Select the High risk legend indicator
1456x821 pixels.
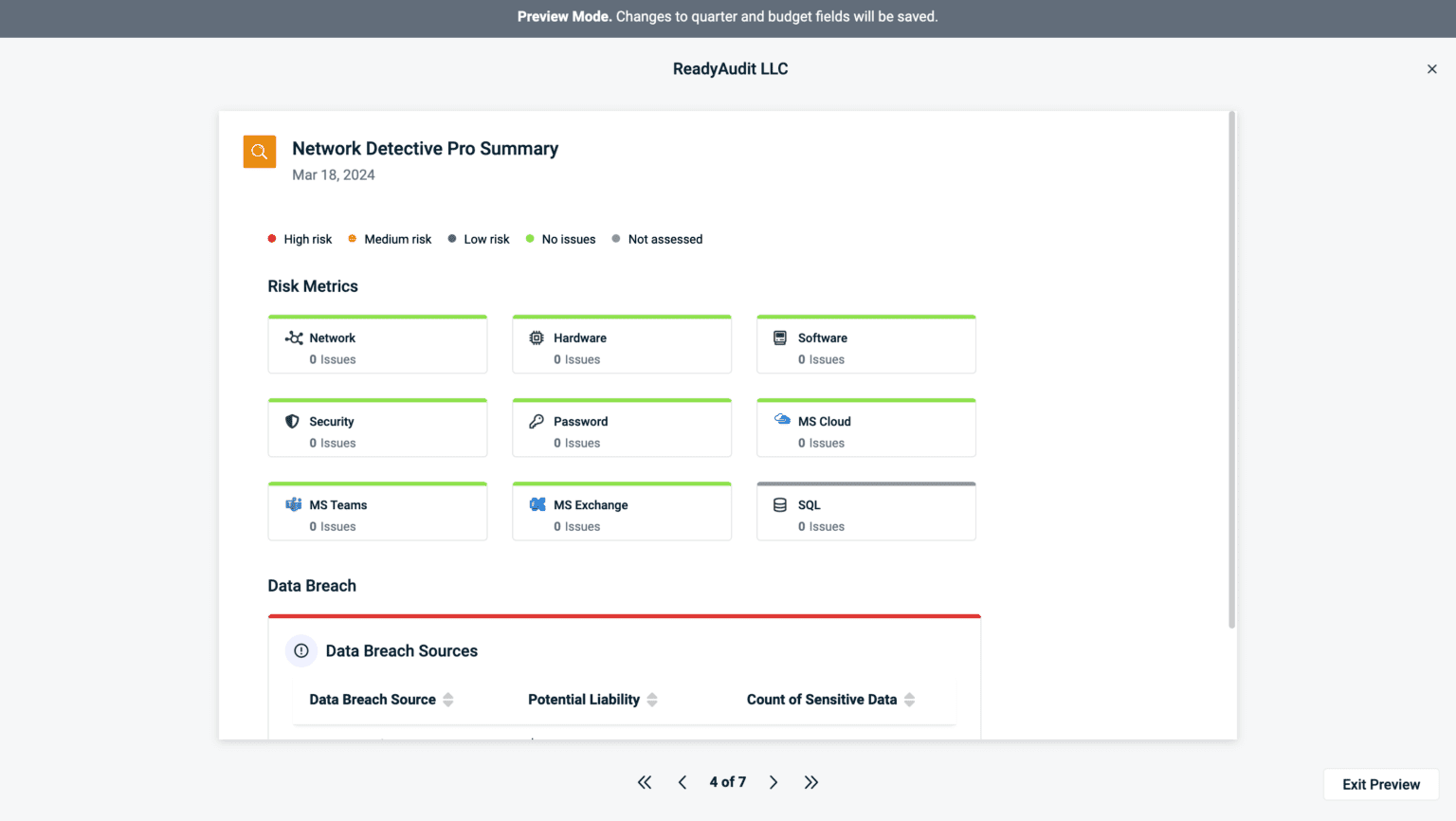pyautogui.click(x=271, y=238)
